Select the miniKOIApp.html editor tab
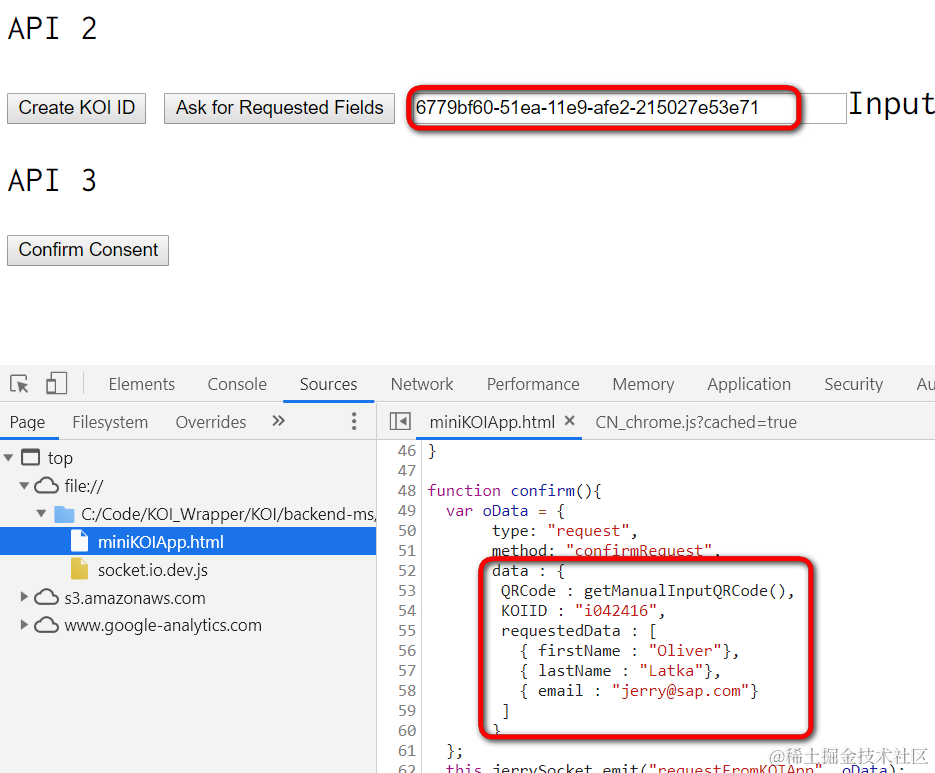The width and height of the screenshot is (935, 773). click(x=492, y=422)
